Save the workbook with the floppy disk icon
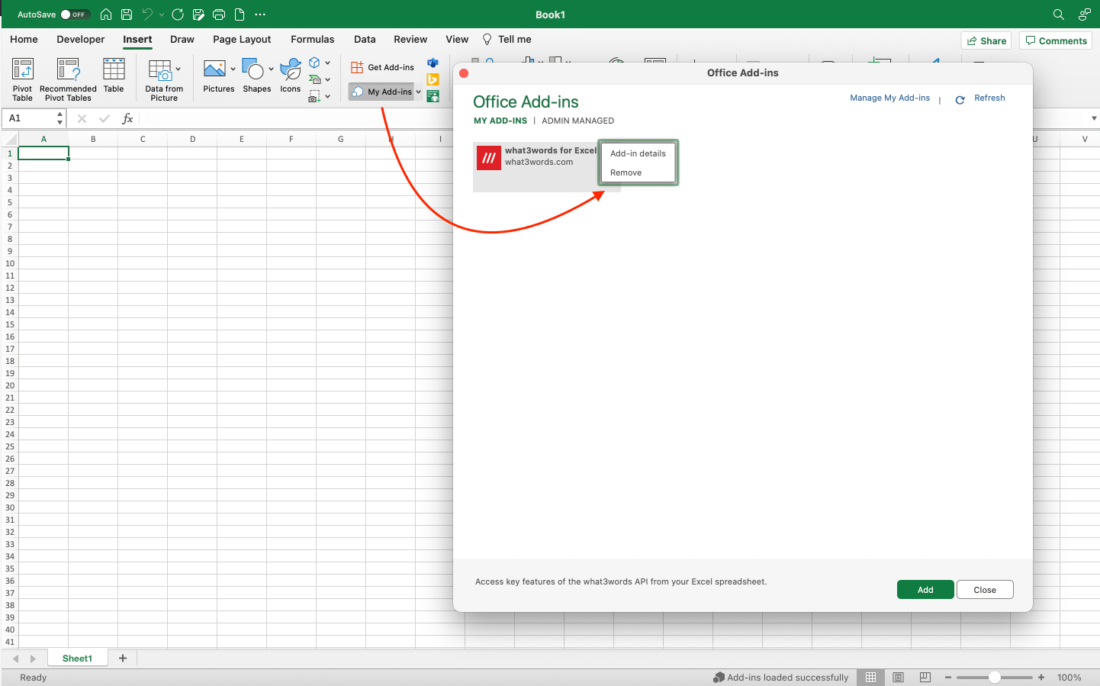Image resolution: width=1100 pixels, height=686 pixels. tap(126, 14)
